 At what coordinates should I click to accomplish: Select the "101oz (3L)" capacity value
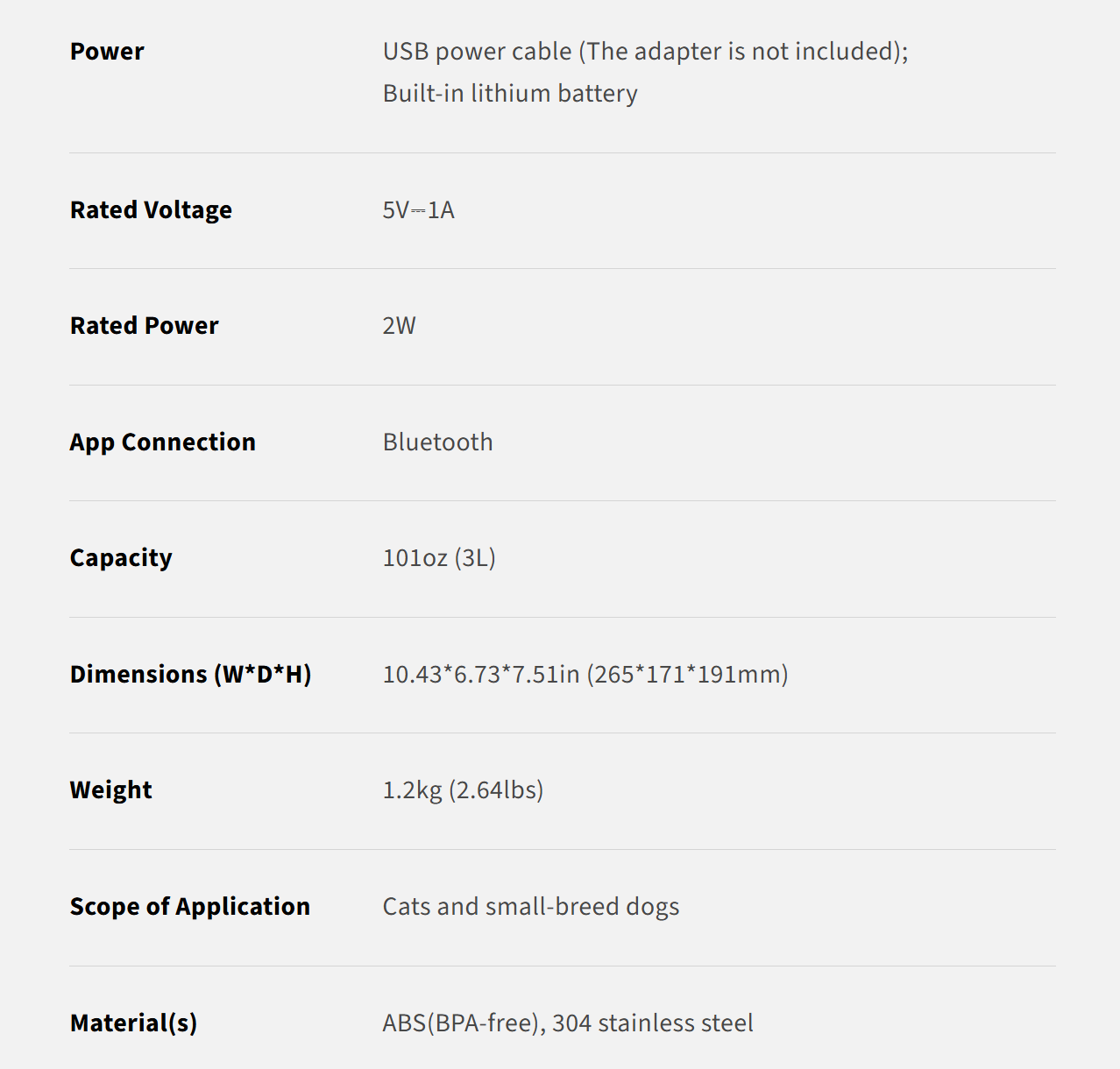click(439, 558)
